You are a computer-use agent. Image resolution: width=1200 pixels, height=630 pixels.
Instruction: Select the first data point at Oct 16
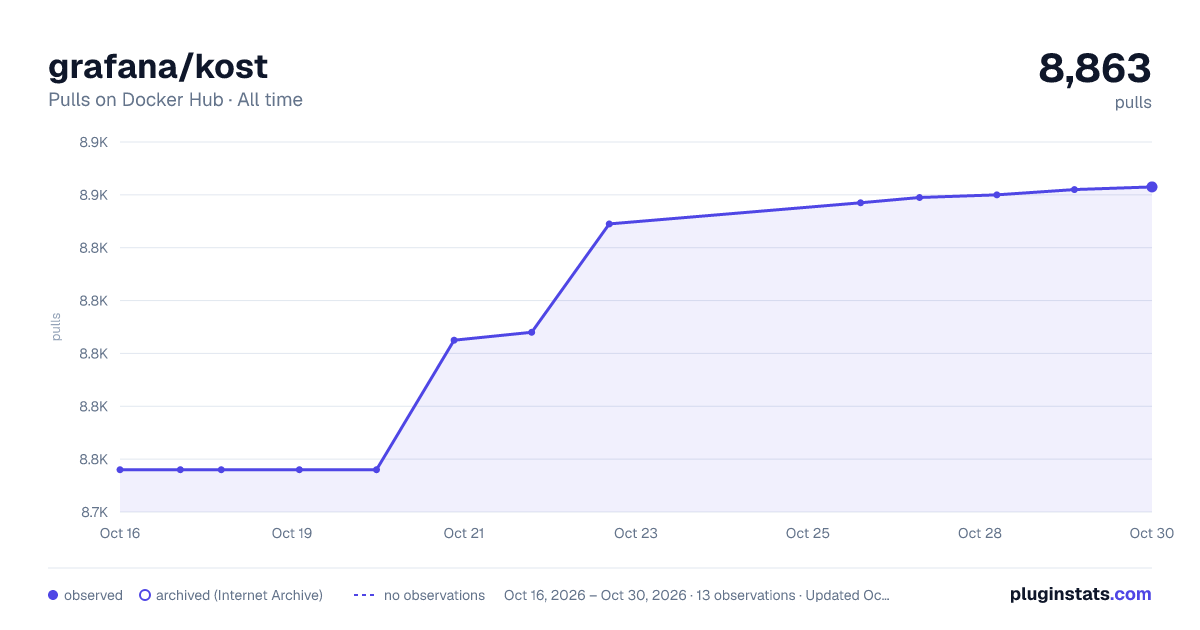[119, 469]
